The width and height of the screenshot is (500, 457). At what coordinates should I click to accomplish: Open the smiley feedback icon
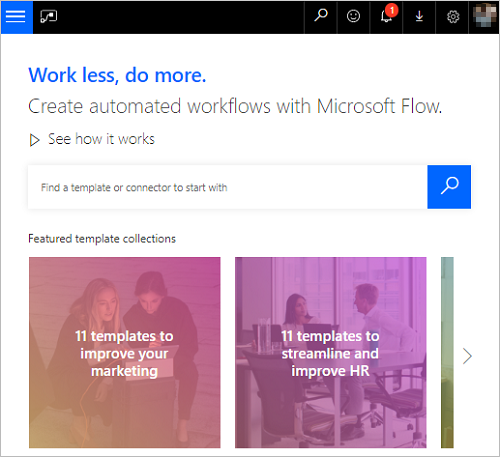pyautogui.click(x=353, y=17)
